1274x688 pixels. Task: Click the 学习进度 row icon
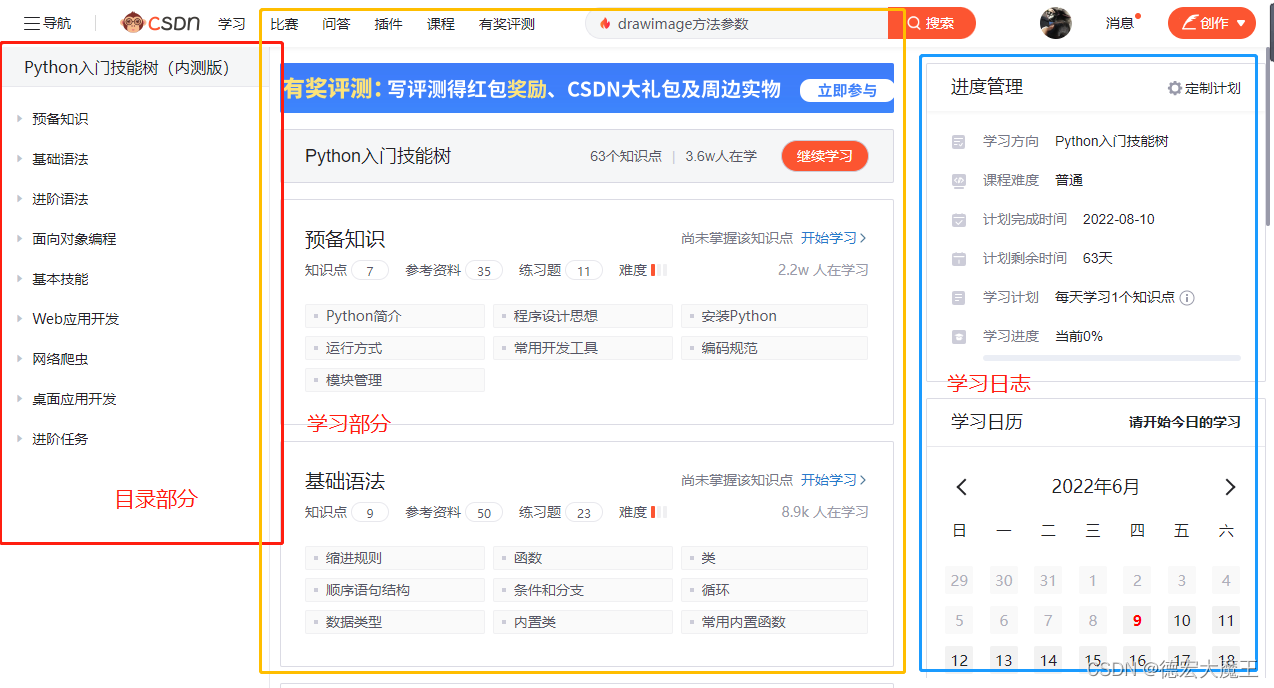[959, 337]
